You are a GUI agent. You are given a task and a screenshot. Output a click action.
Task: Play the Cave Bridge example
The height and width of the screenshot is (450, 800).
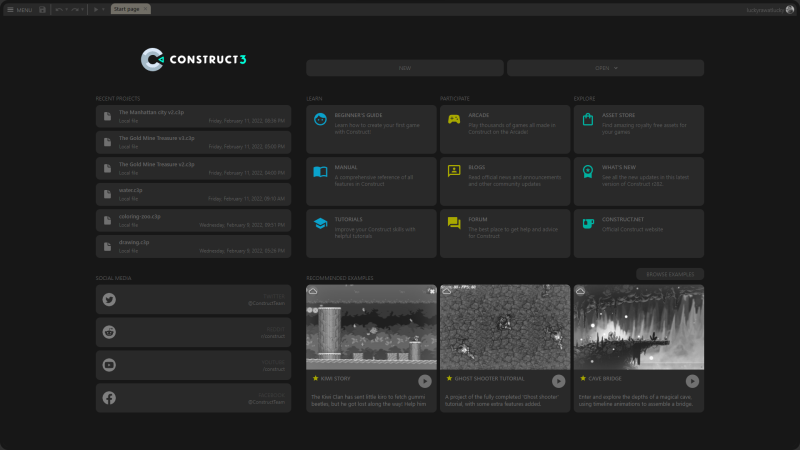(692, 381)
